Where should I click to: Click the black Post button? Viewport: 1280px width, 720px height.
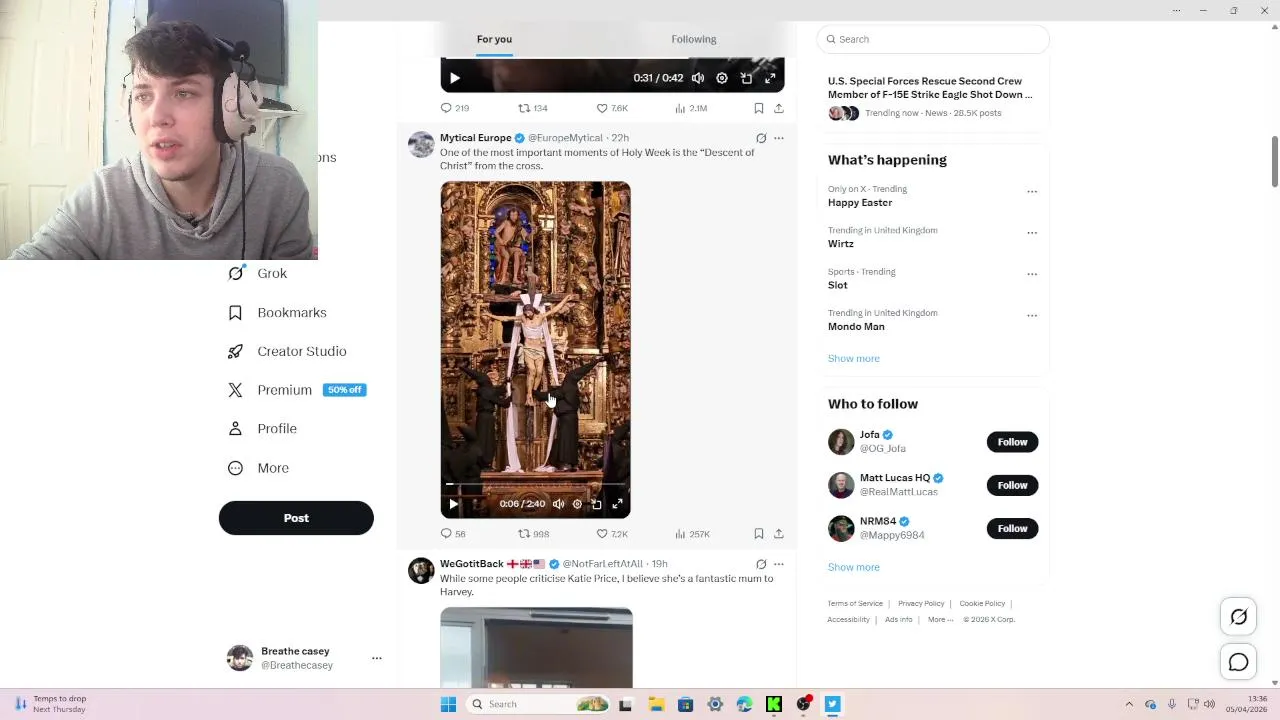[296, 518]
